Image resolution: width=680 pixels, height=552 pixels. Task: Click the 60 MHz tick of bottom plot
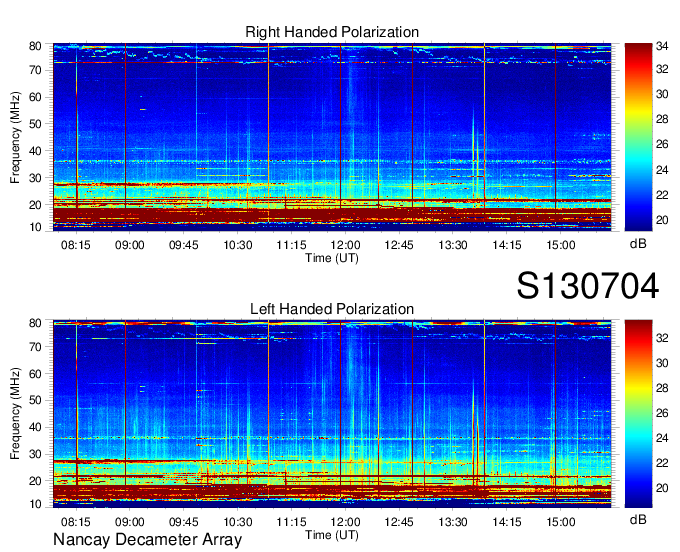pyautogui.click(x=35, y=373)
